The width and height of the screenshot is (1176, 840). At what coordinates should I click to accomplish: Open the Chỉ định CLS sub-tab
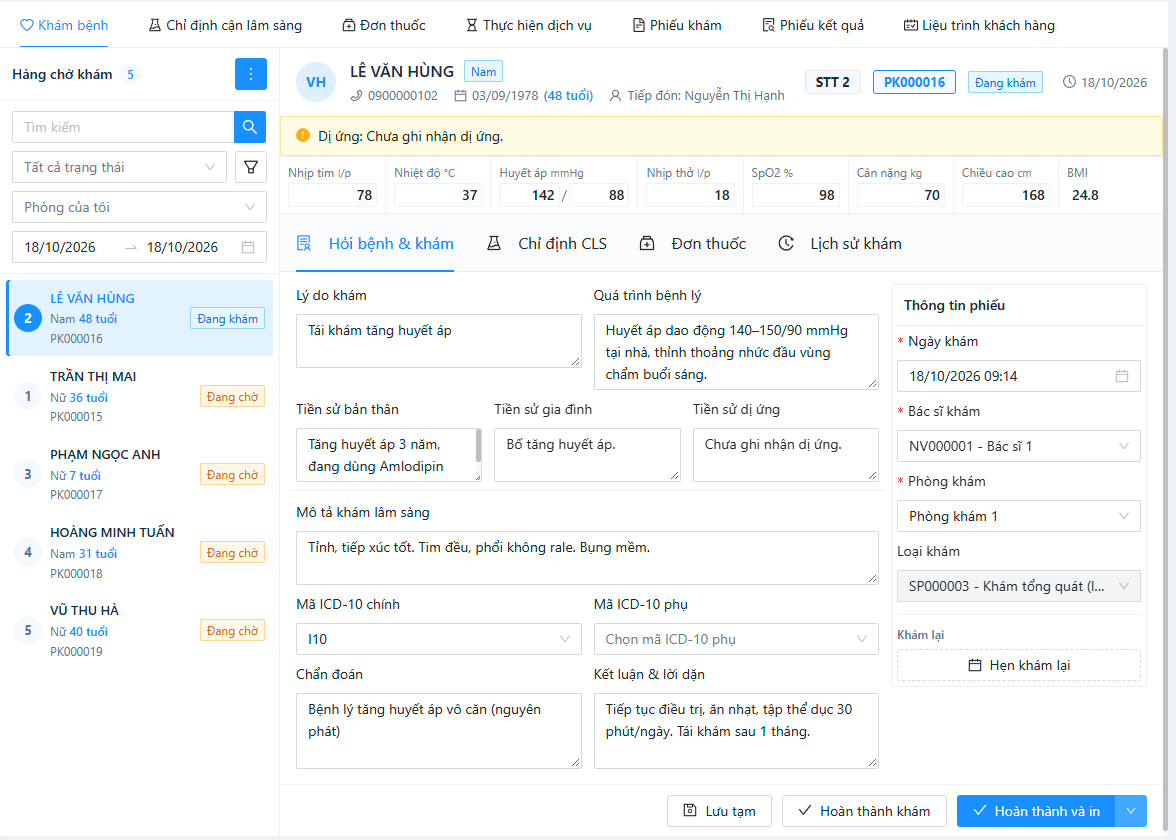pyautogui.click(x=547, y=244)
